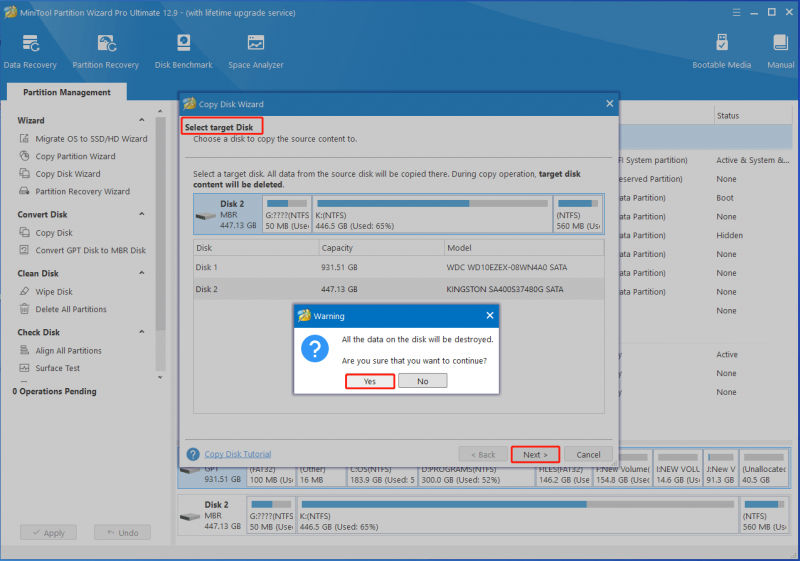Click Status column header
Viewport: 800px width, 561px height.
[752, 116]
